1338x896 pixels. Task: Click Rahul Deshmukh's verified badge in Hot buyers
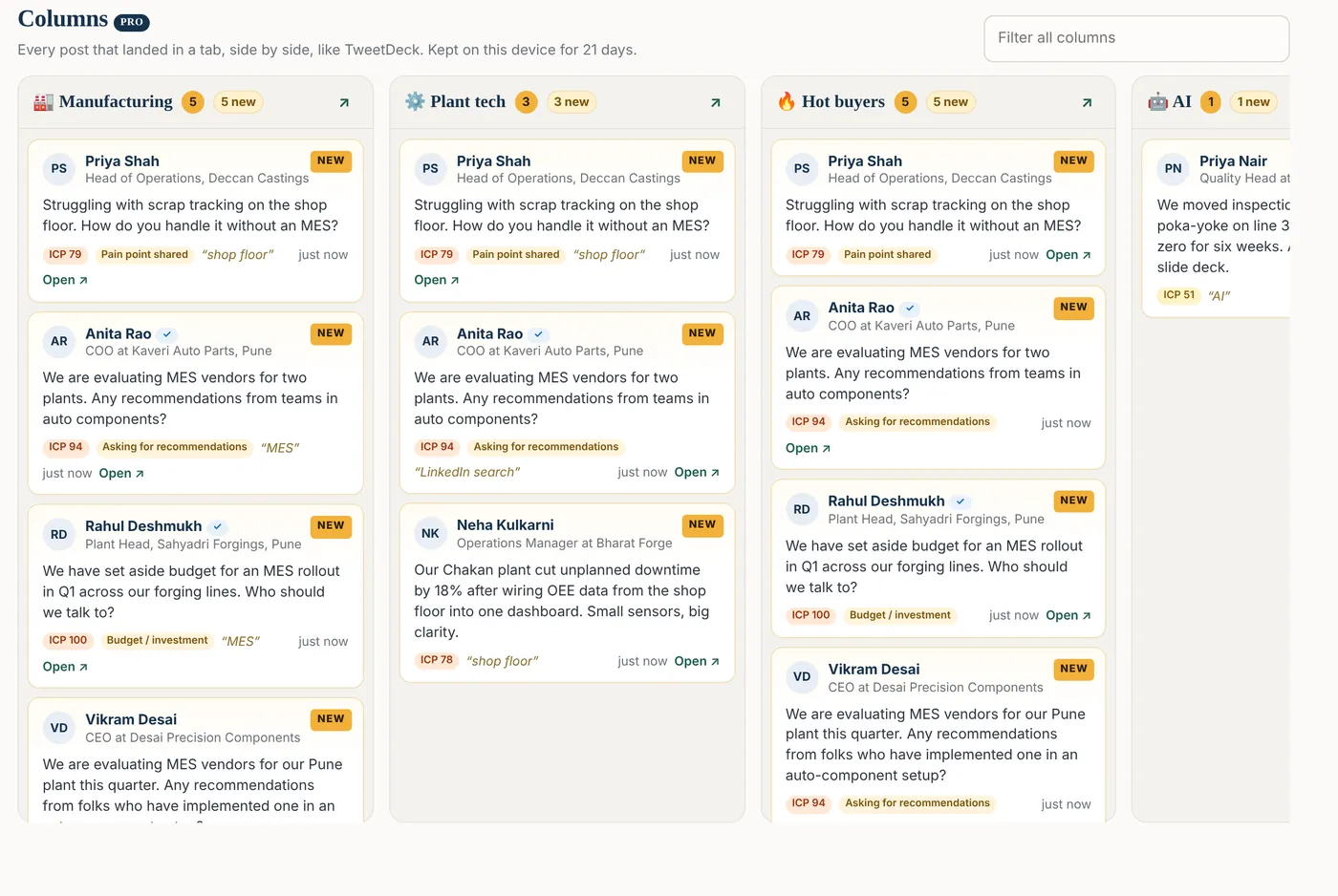[960, 501]
